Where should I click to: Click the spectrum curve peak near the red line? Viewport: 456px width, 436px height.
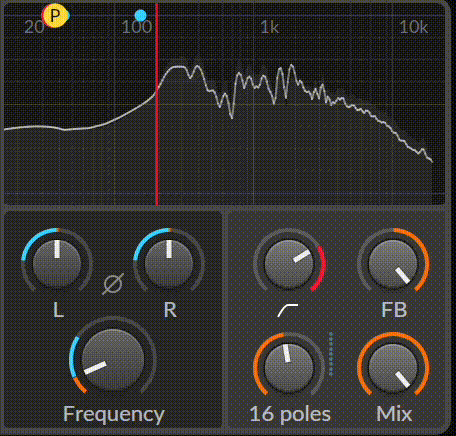click(177, 67)
